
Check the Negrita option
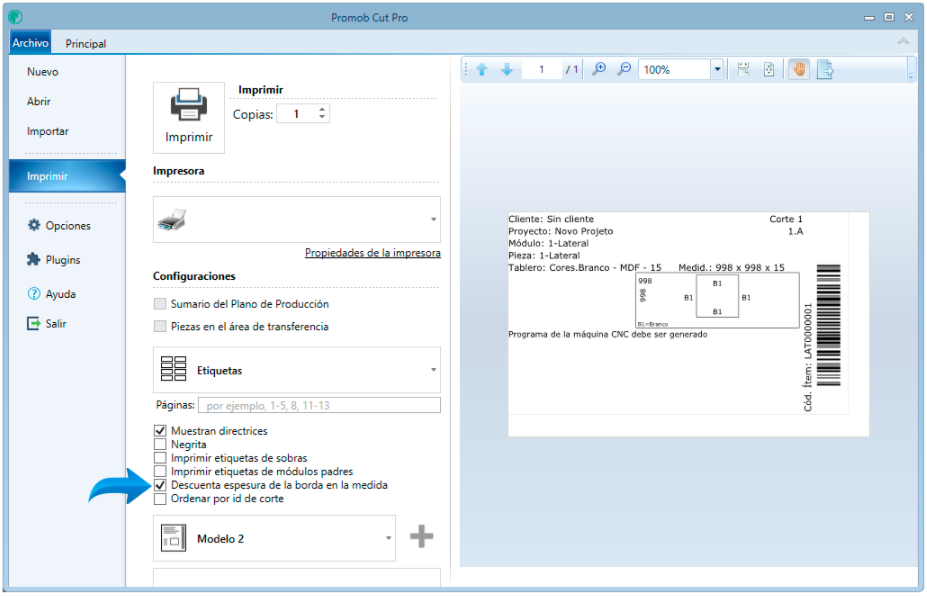[160, 444]
